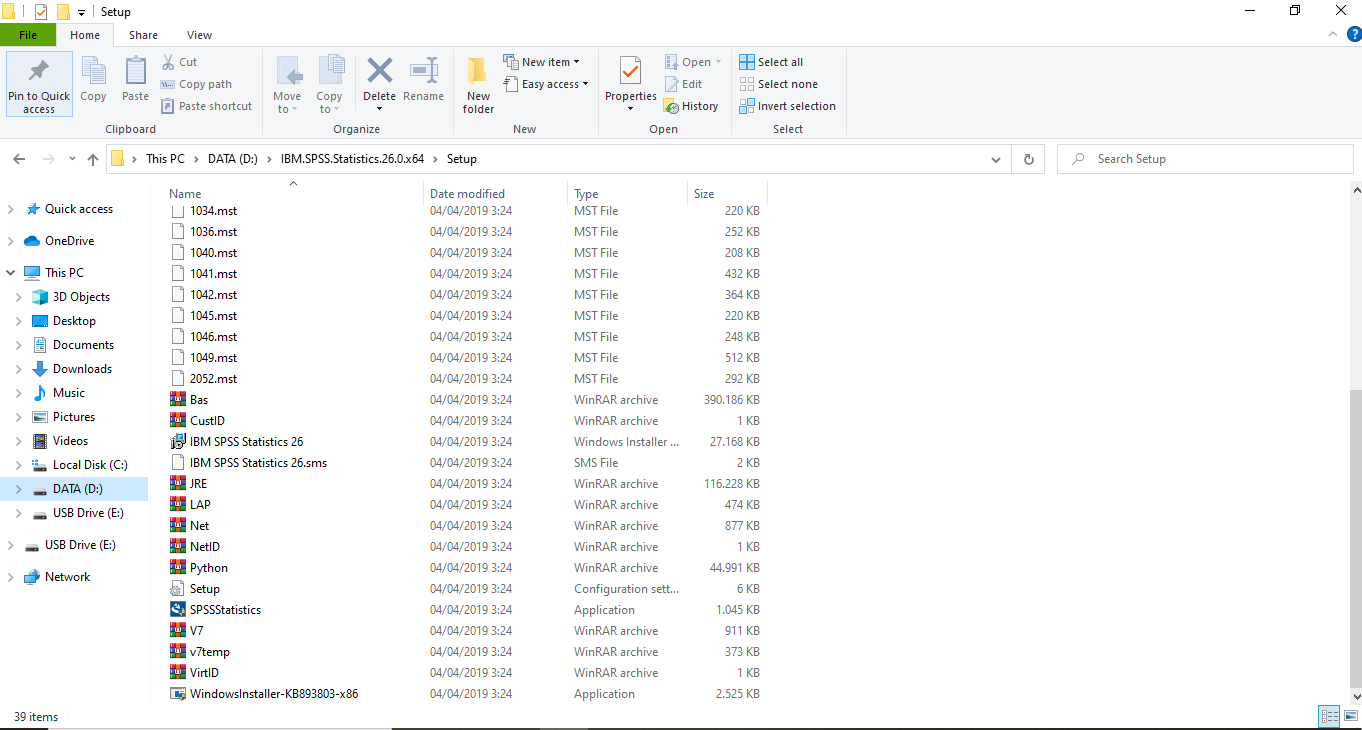Click Paste shortcut in Clipboard group
The width and height of the screenshot is (1362, 730).
[x=207, y=106]
